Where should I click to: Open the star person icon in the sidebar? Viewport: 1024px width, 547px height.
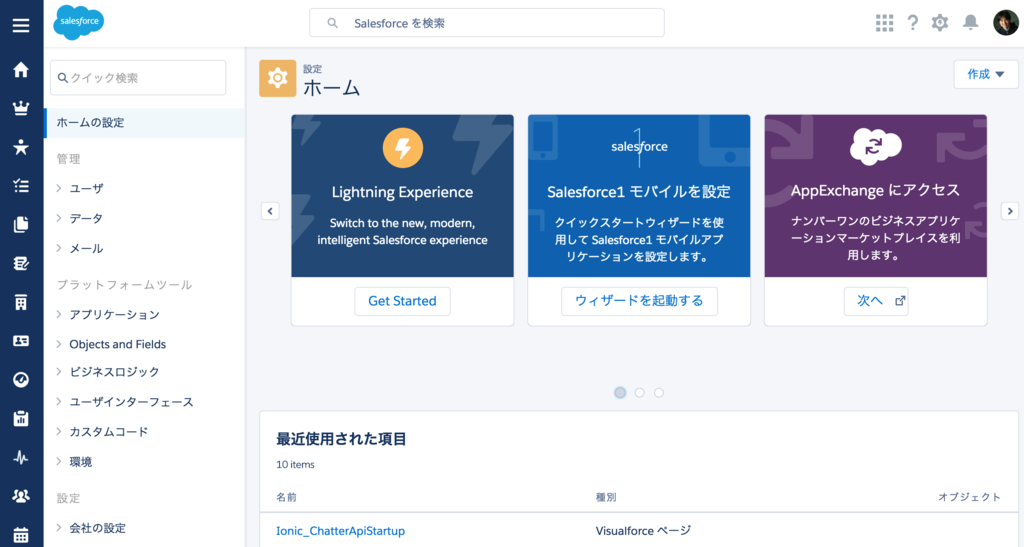click(x=21, y=147)
